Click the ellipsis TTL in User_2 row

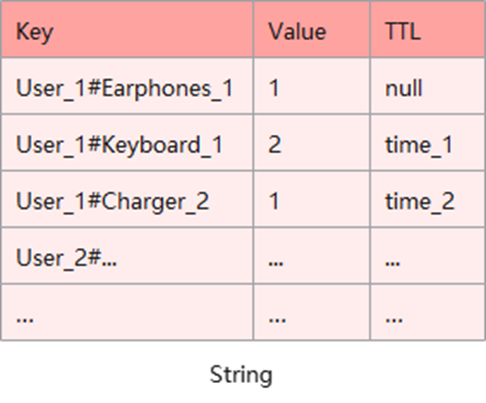tap(428, 256)
